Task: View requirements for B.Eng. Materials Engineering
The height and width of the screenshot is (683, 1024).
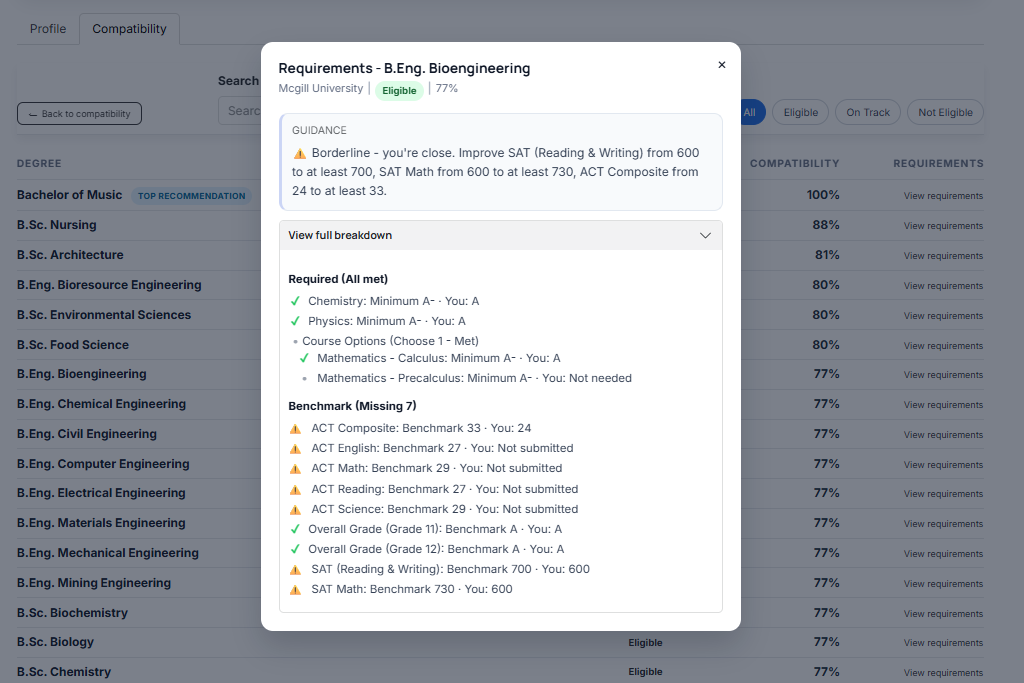Action: pyautogui.click(x=943, y=524)
